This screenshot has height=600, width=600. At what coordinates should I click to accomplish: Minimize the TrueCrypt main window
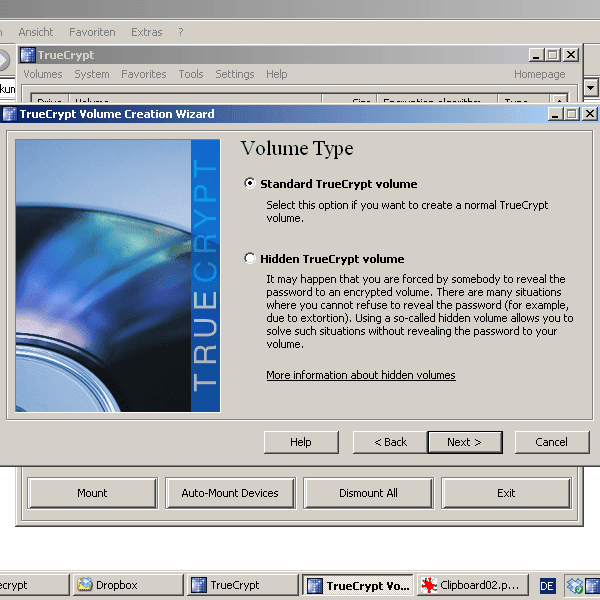[536, 55]
